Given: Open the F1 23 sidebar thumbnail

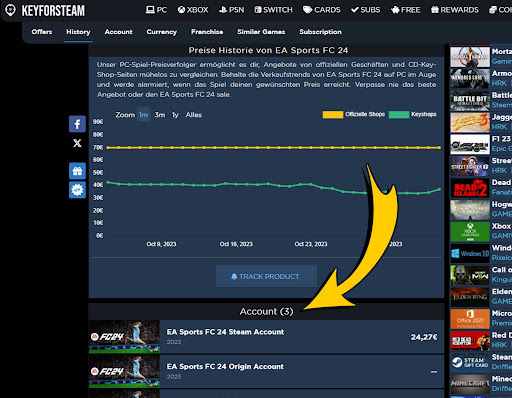Looking at the screenshot, I should (x=470, y=145).
